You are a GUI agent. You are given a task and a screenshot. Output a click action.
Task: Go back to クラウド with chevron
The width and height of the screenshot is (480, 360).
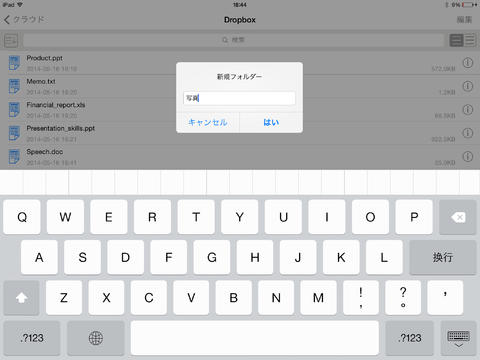click(24, 20)
